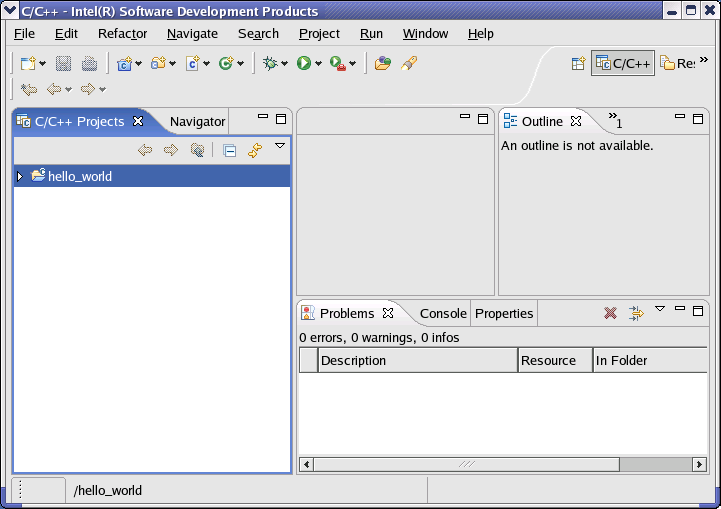The width and height of the screenshot is (721, 509).
Task: Click the New Source Folder icon
Action: [158, 63]
